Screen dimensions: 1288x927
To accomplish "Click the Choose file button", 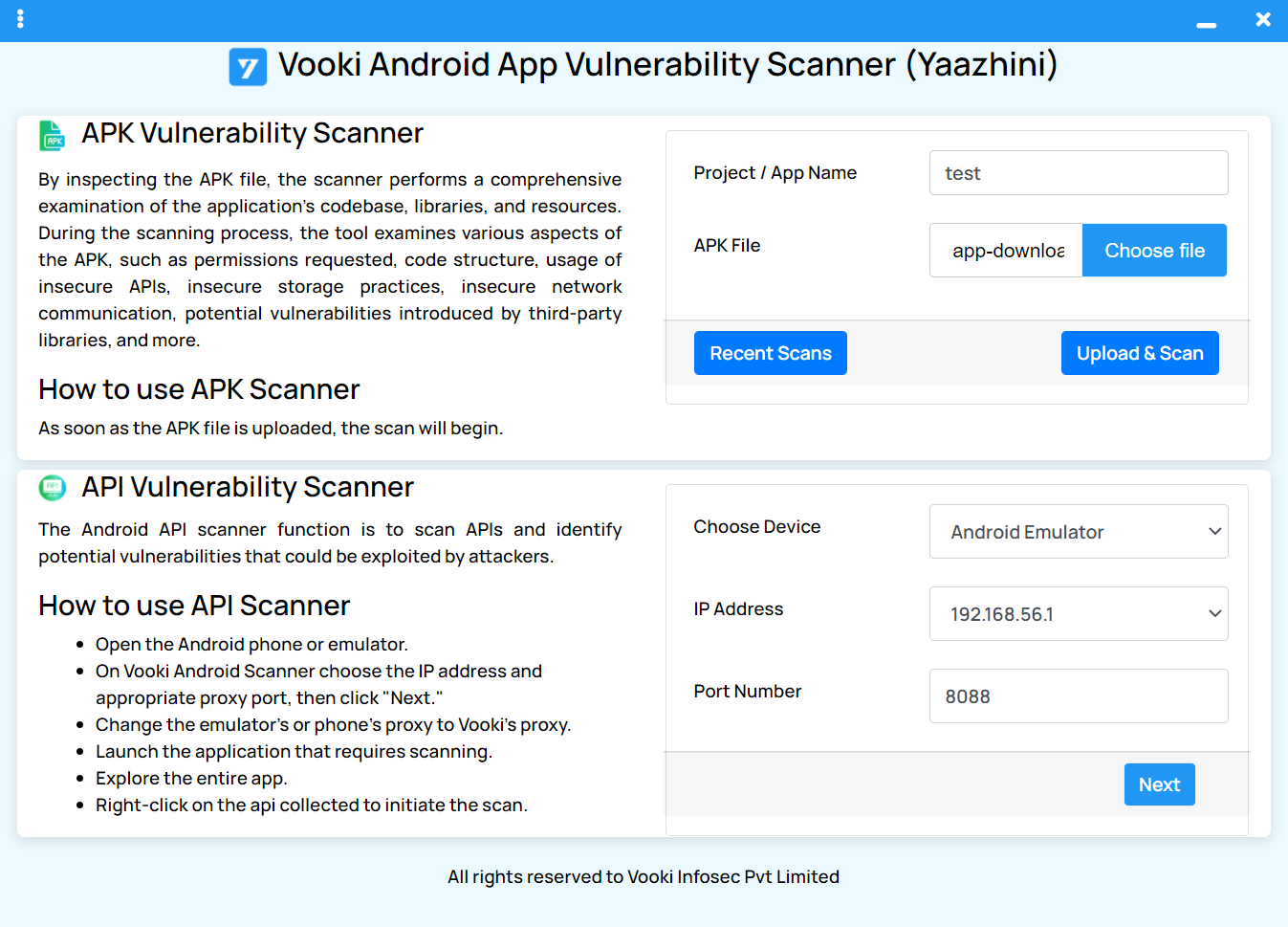I will 1154,251.
